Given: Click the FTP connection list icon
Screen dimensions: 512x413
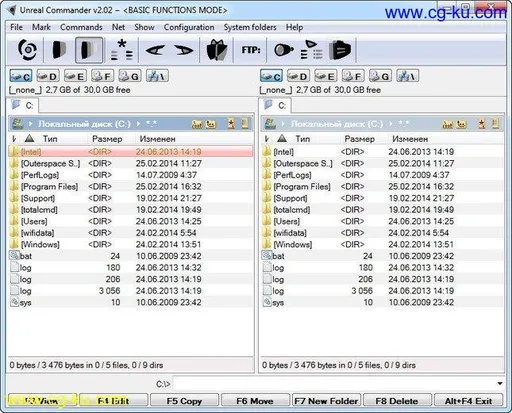Looking at the screenshot, I should pyautogui.click(x=311, y=50).
